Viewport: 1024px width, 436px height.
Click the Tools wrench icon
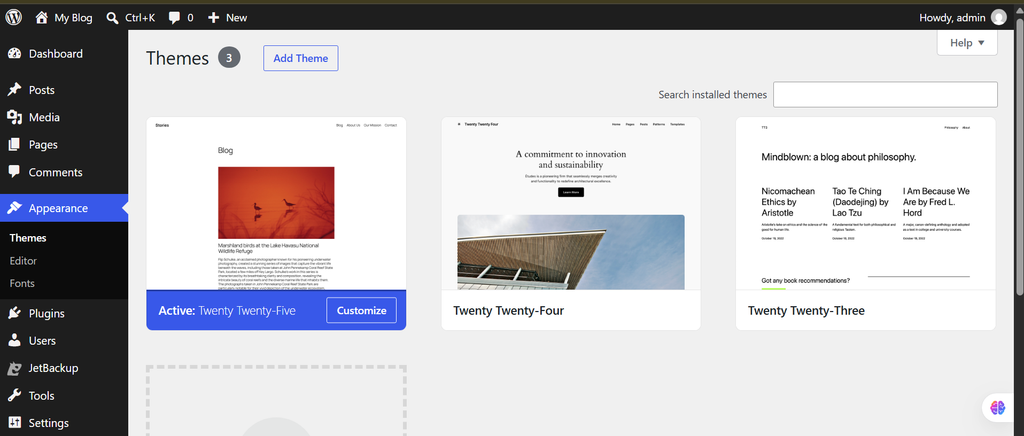14,396
